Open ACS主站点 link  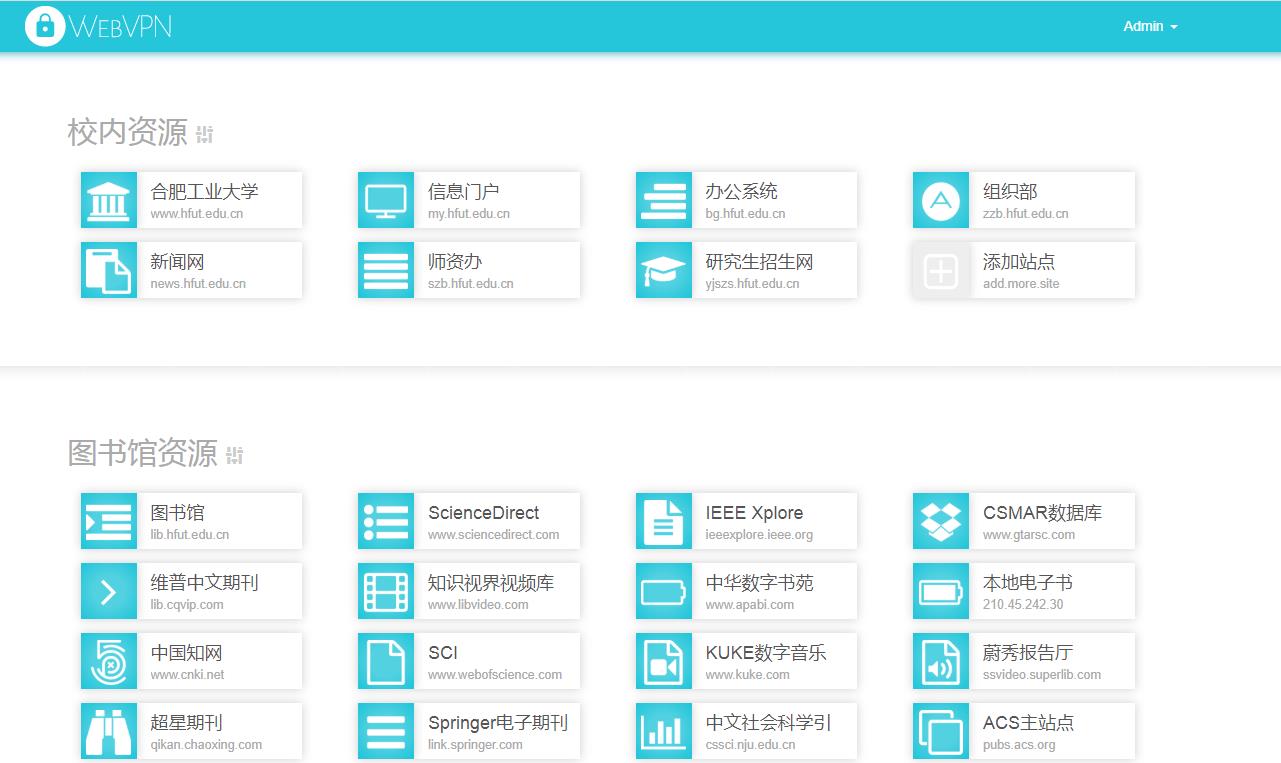coord(1028,722)
